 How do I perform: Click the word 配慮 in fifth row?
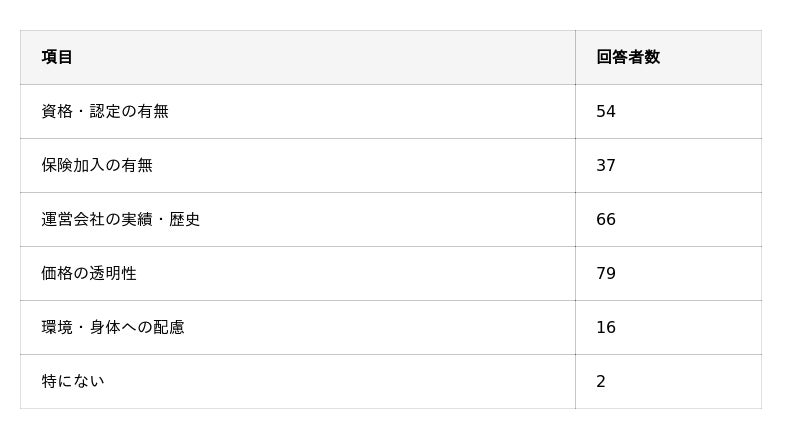pos(168,327)
